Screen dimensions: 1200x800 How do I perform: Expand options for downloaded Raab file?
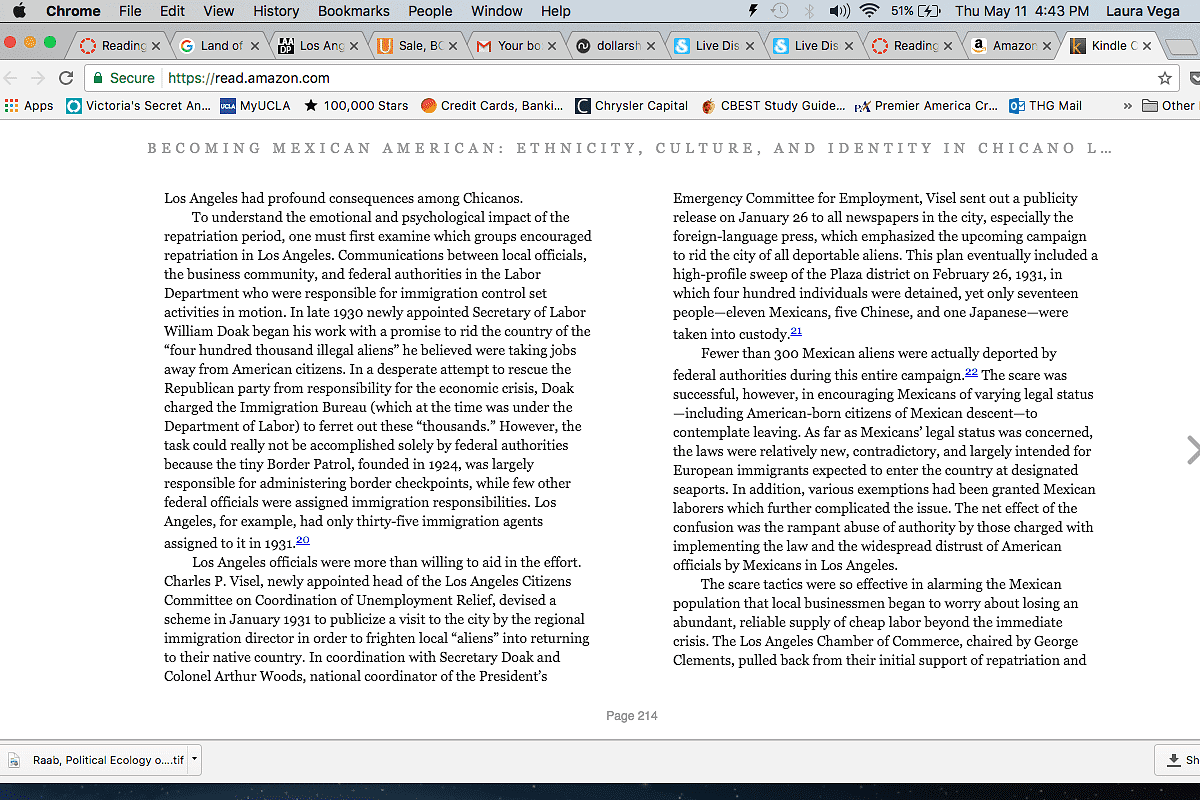click(x=194, y=759)
